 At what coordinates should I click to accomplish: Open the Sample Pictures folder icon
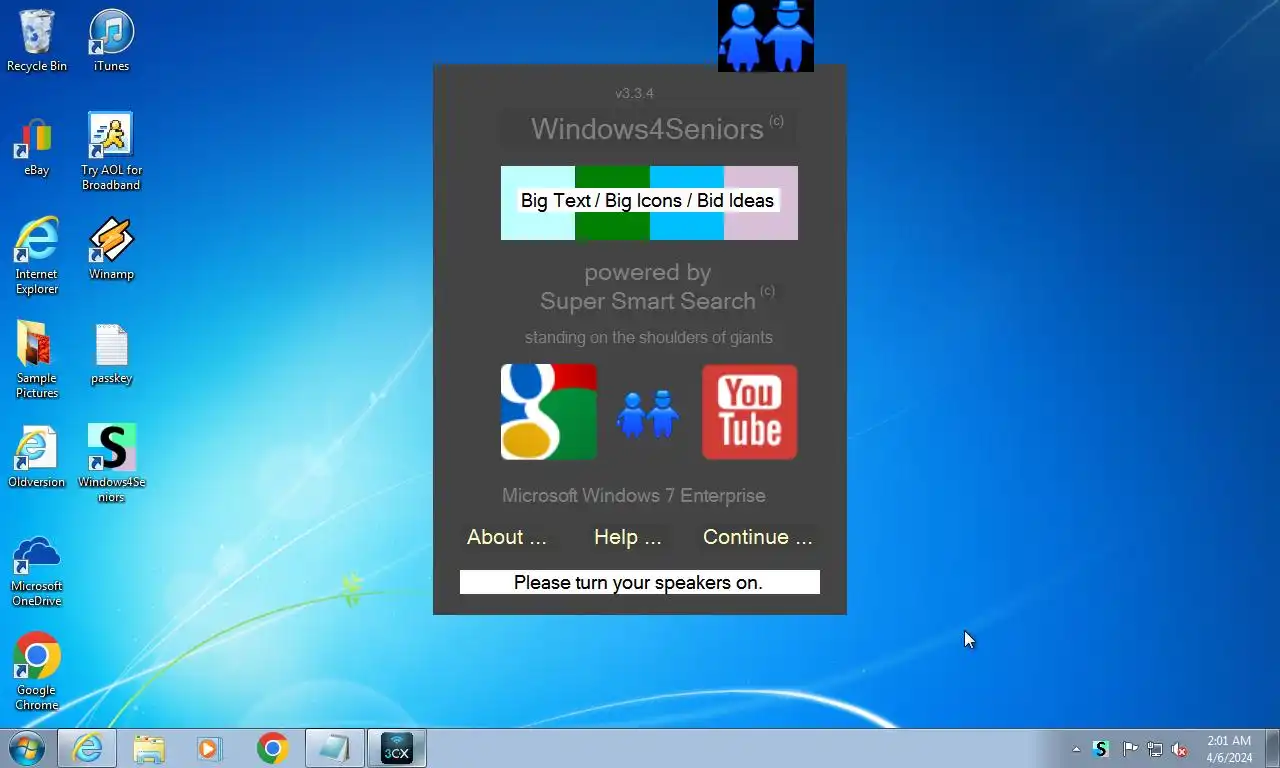(37, 360)
